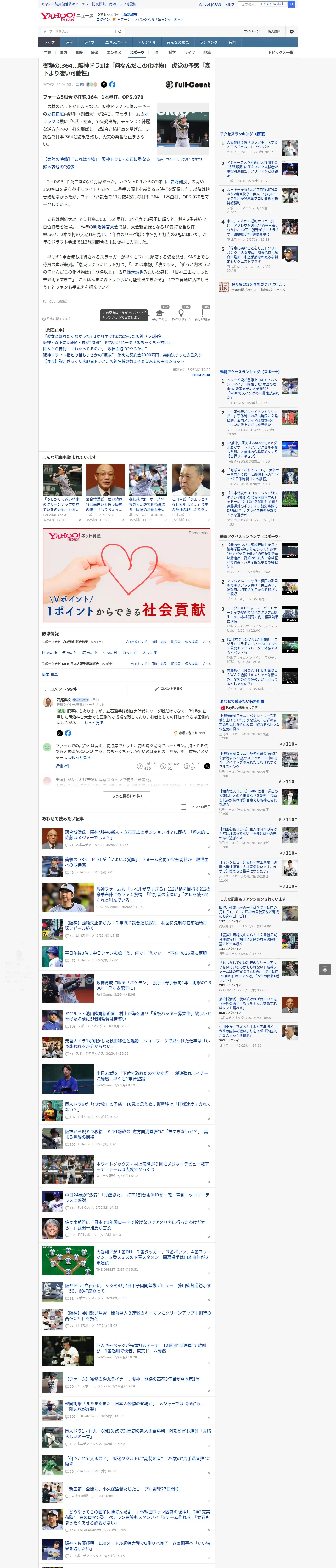The image size is (336, 1568).
Task: Show replies via 返信 2件
Action: (x=63, y=765)
